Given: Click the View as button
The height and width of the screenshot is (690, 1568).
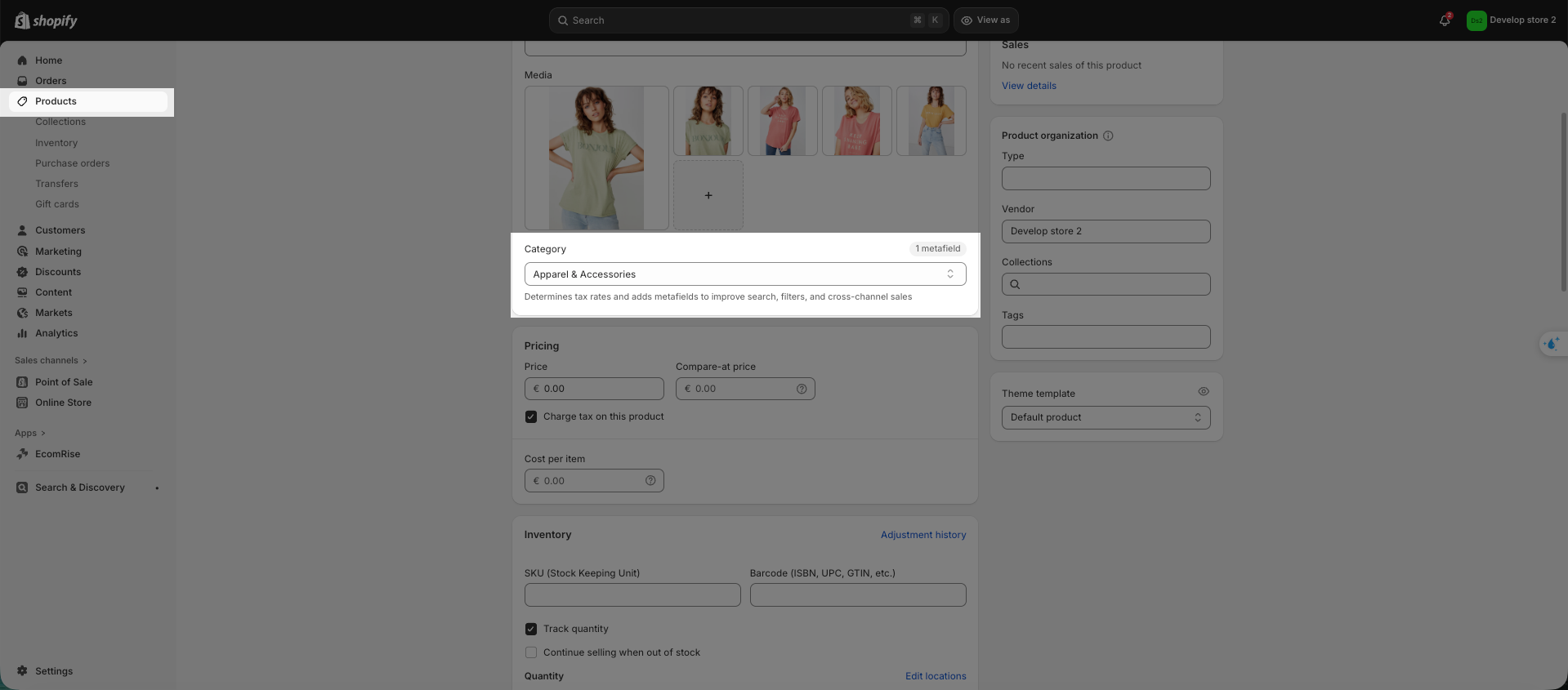Looking at the screenshot, I should coord(985,20).
